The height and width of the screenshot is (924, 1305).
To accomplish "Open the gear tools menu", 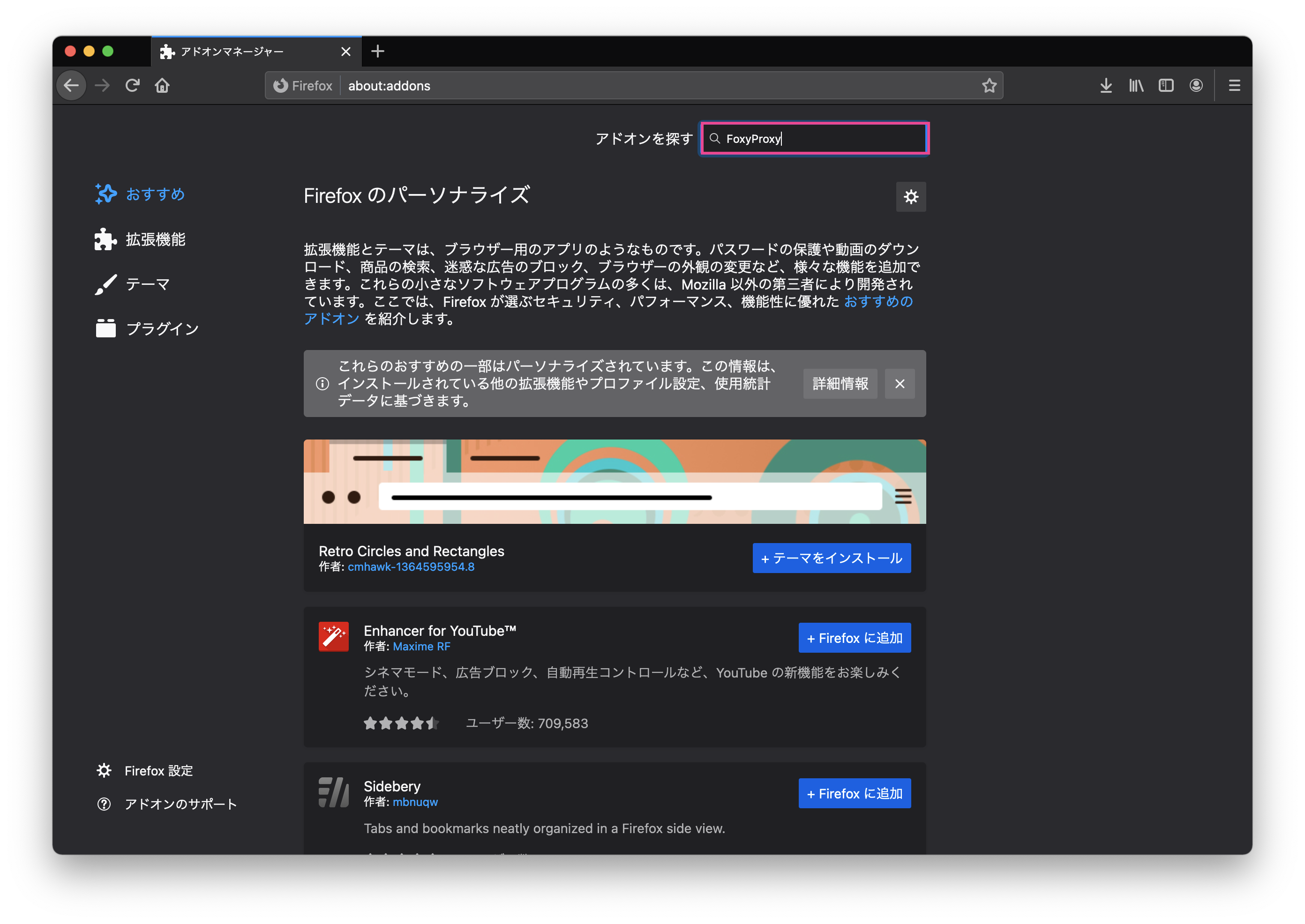I will point(911,197).
